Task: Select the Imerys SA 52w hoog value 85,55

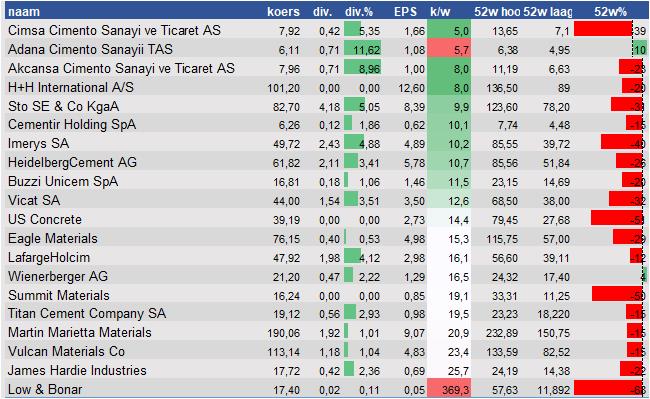Action: tap(504, 144)
